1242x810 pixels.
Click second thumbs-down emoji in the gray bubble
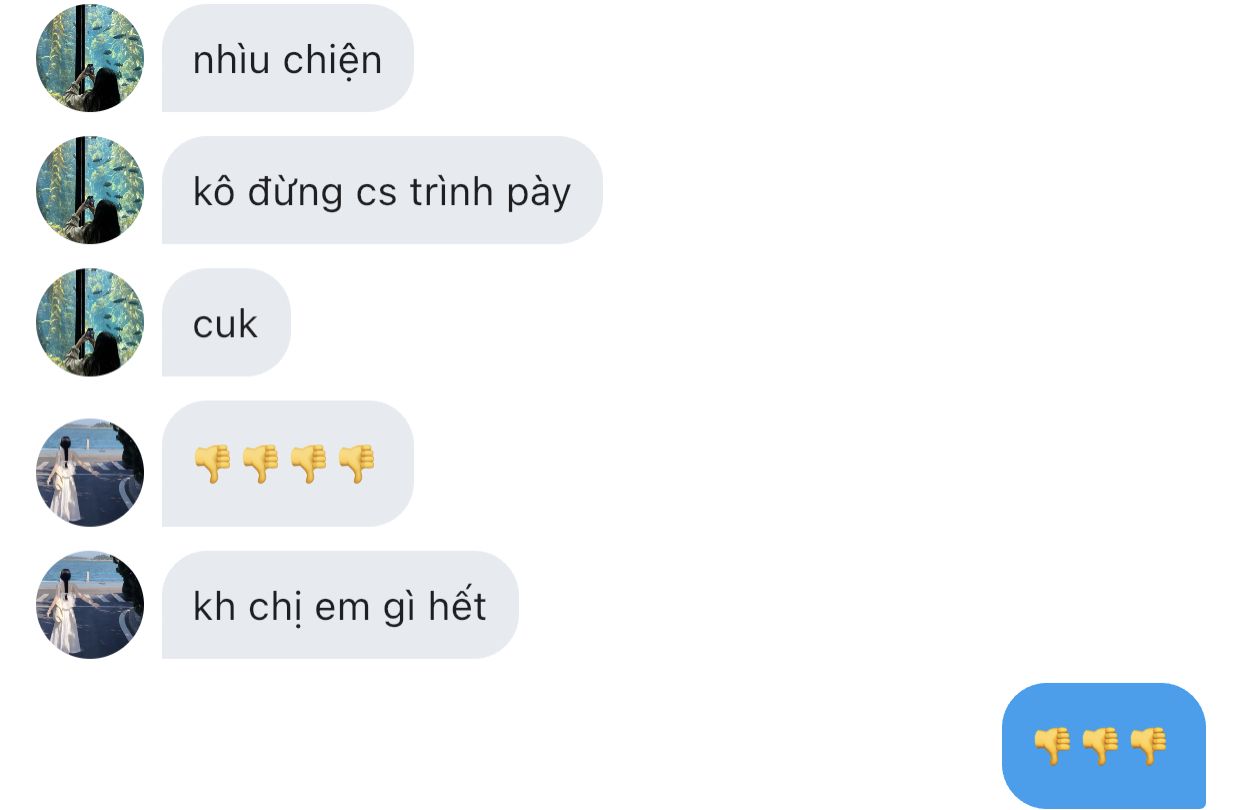pos(260,464)
